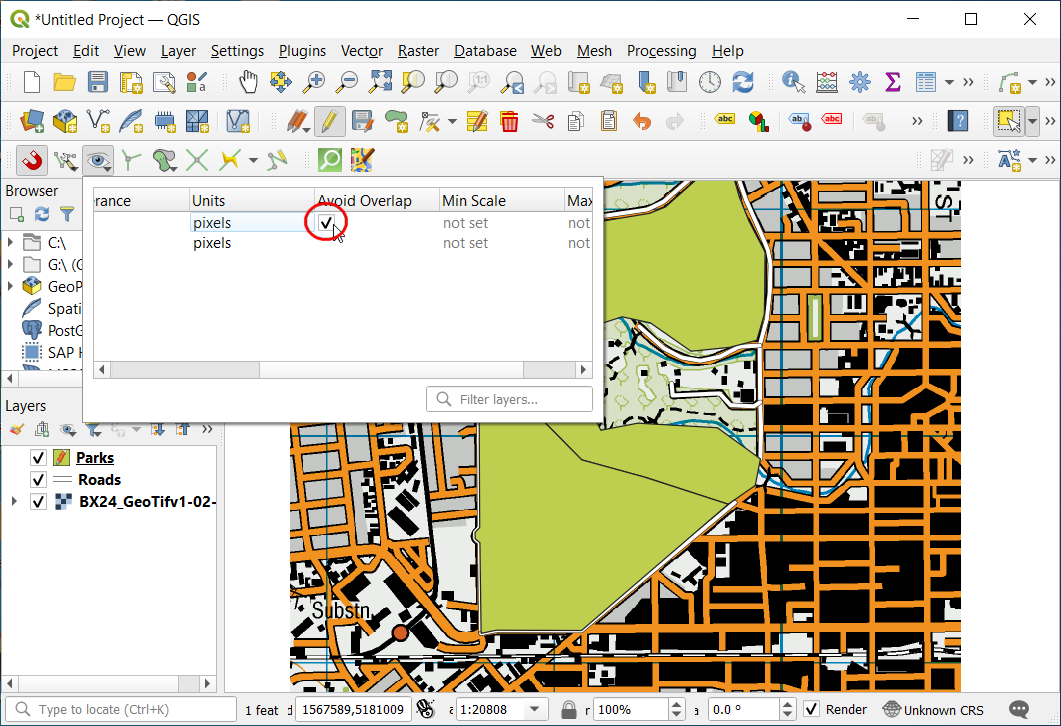
Task: Click the Refresh map icon
Action: tap(742, 82)
